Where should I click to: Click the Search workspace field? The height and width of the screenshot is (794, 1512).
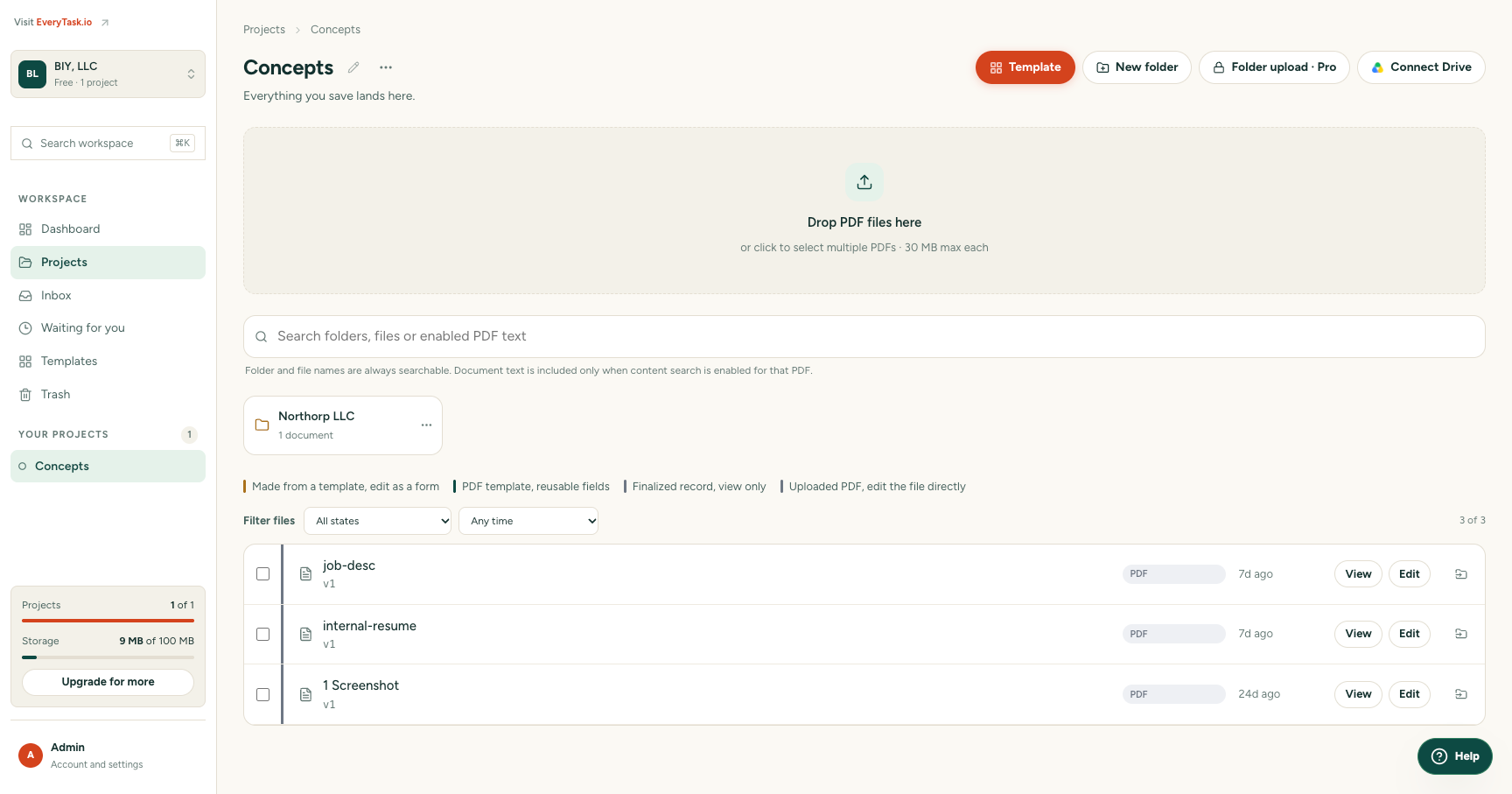(x=108, y=144)
